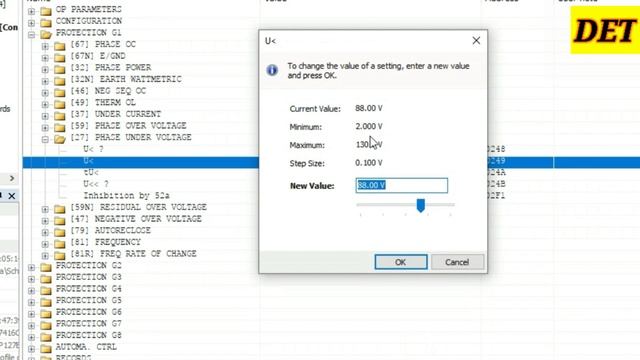Confirm the new value with OK

pyautogui.click(x=401, y=262)
